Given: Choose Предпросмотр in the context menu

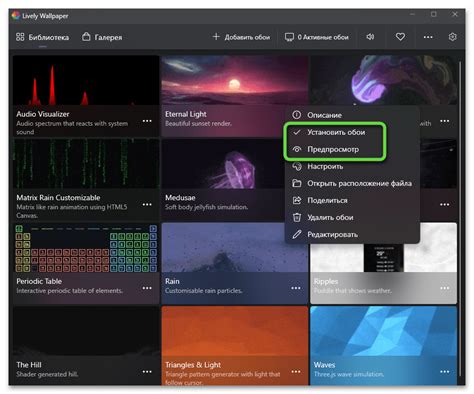Looking at the screenshot, I should 352,149.
